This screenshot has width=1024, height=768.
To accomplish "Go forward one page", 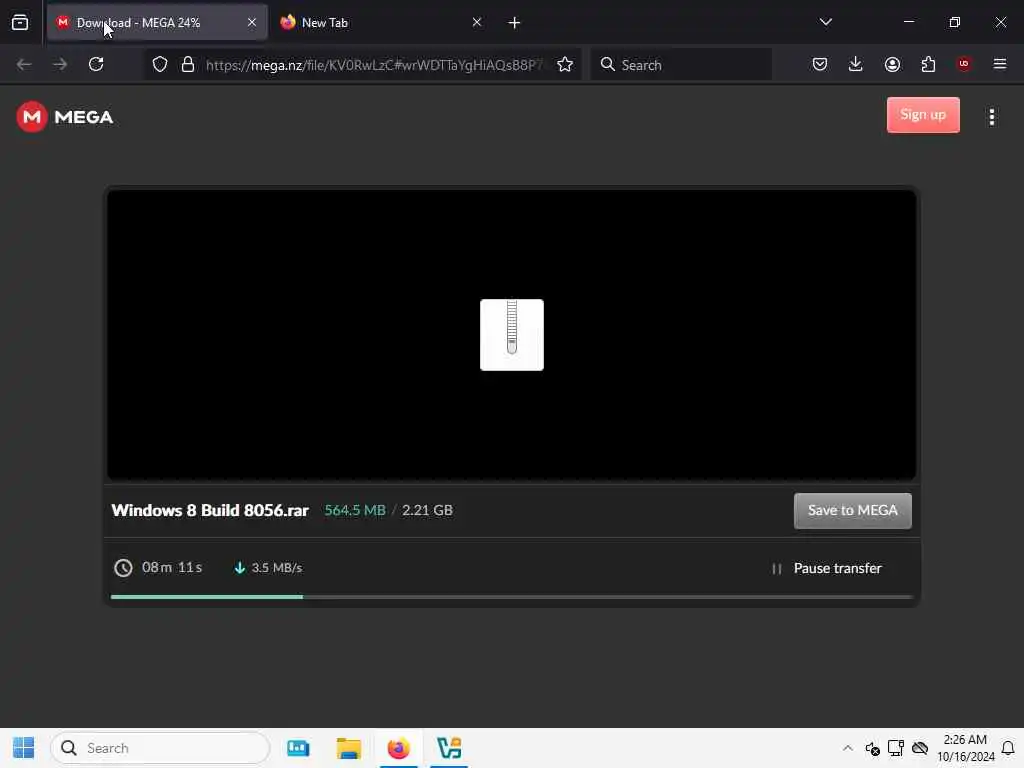I will pos(60,64).
